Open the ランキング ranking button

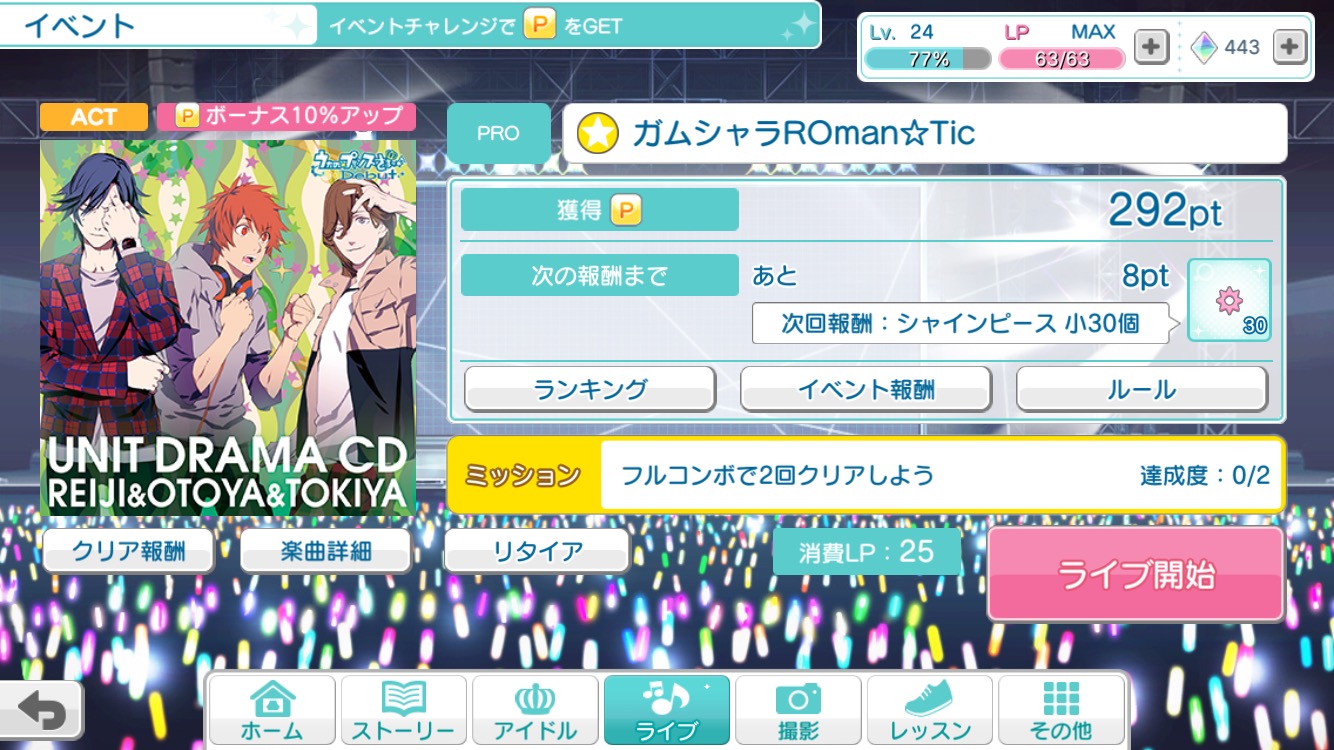(x=590, y=389)
